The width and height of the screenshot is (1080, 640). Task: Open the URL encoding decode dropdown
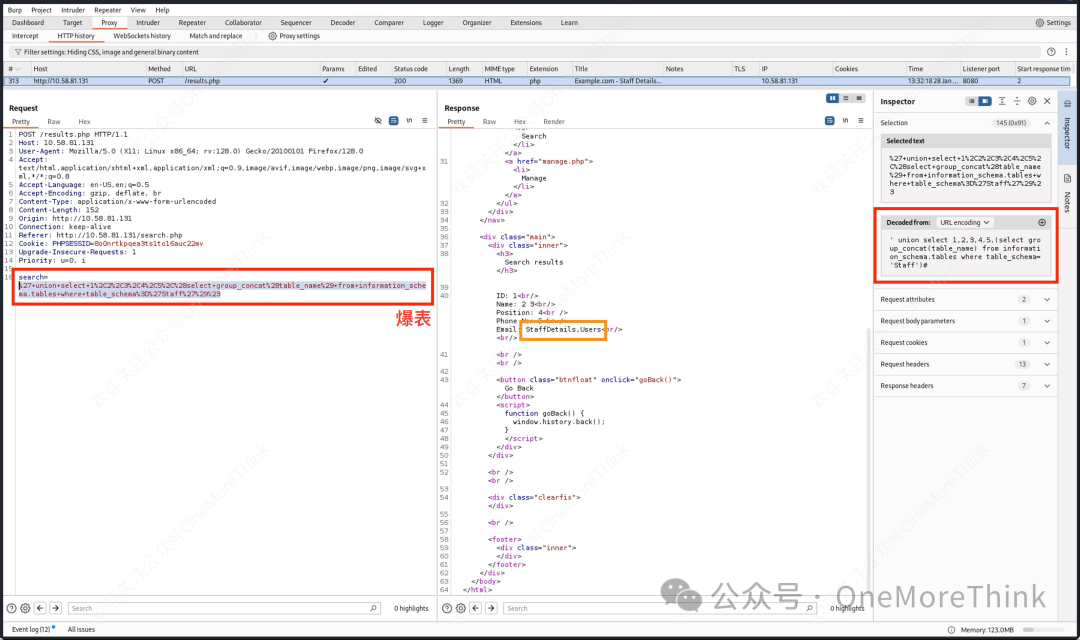(964, 223)
